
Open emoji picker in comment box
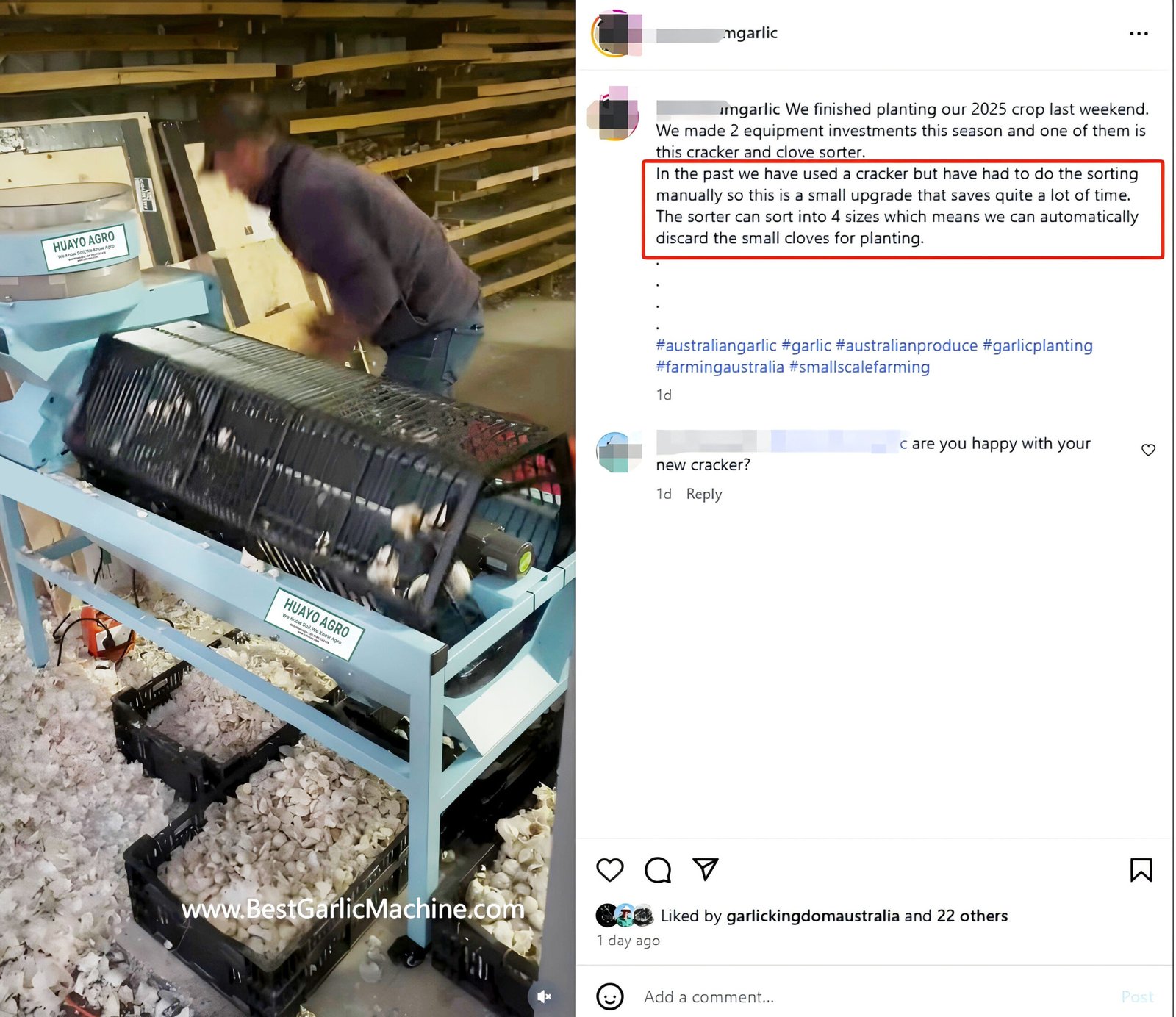coord(609,996)
